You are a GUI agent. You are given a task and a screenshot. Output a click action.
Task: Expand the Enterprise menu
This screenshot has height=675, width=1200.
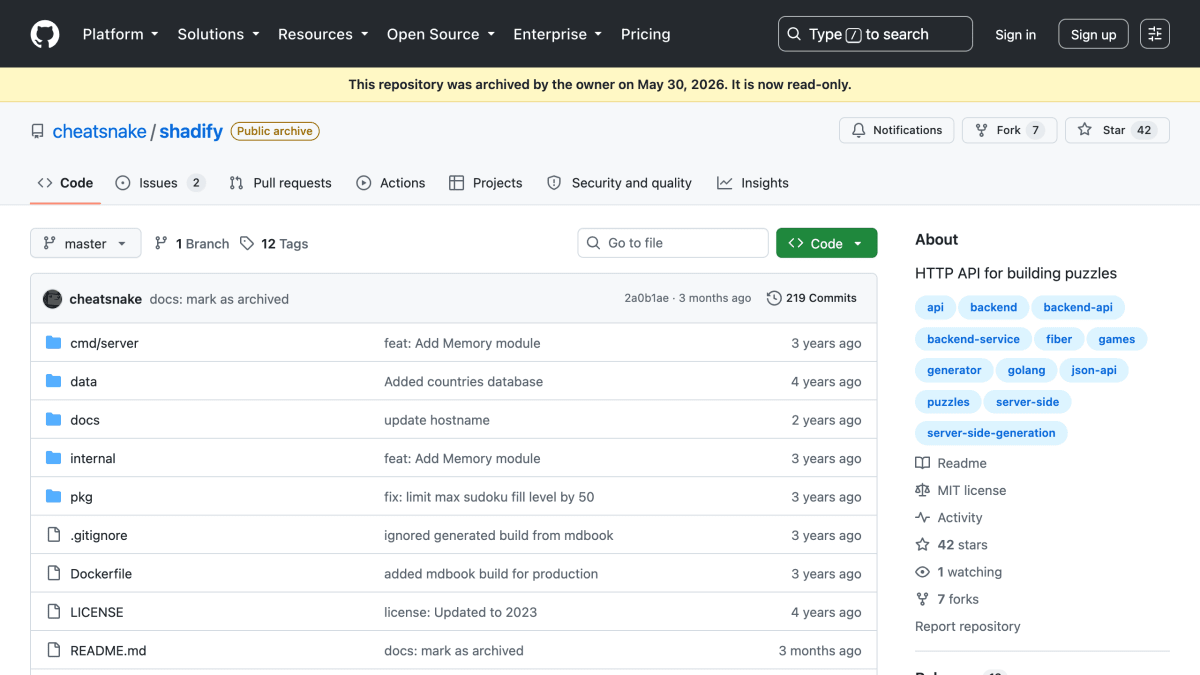coord(557,34)
